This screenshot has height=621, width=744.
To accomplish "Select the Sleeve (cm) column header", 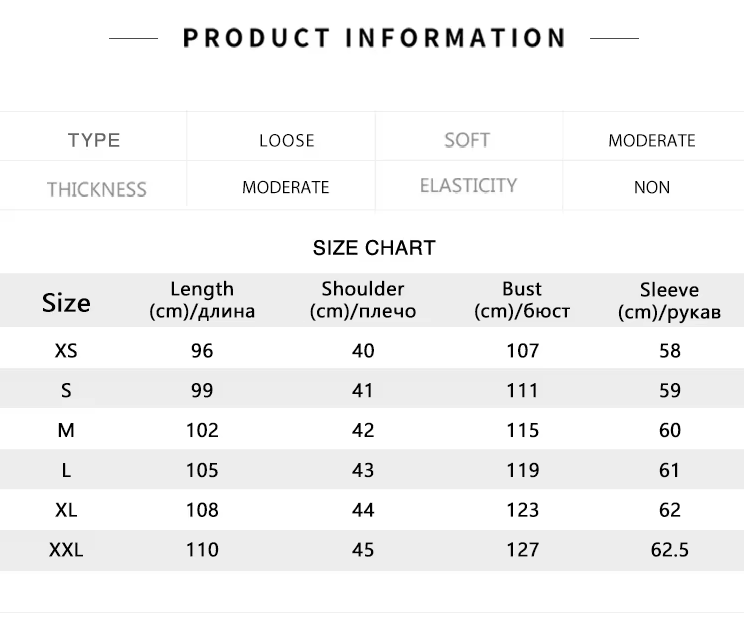I will (669, 300).
